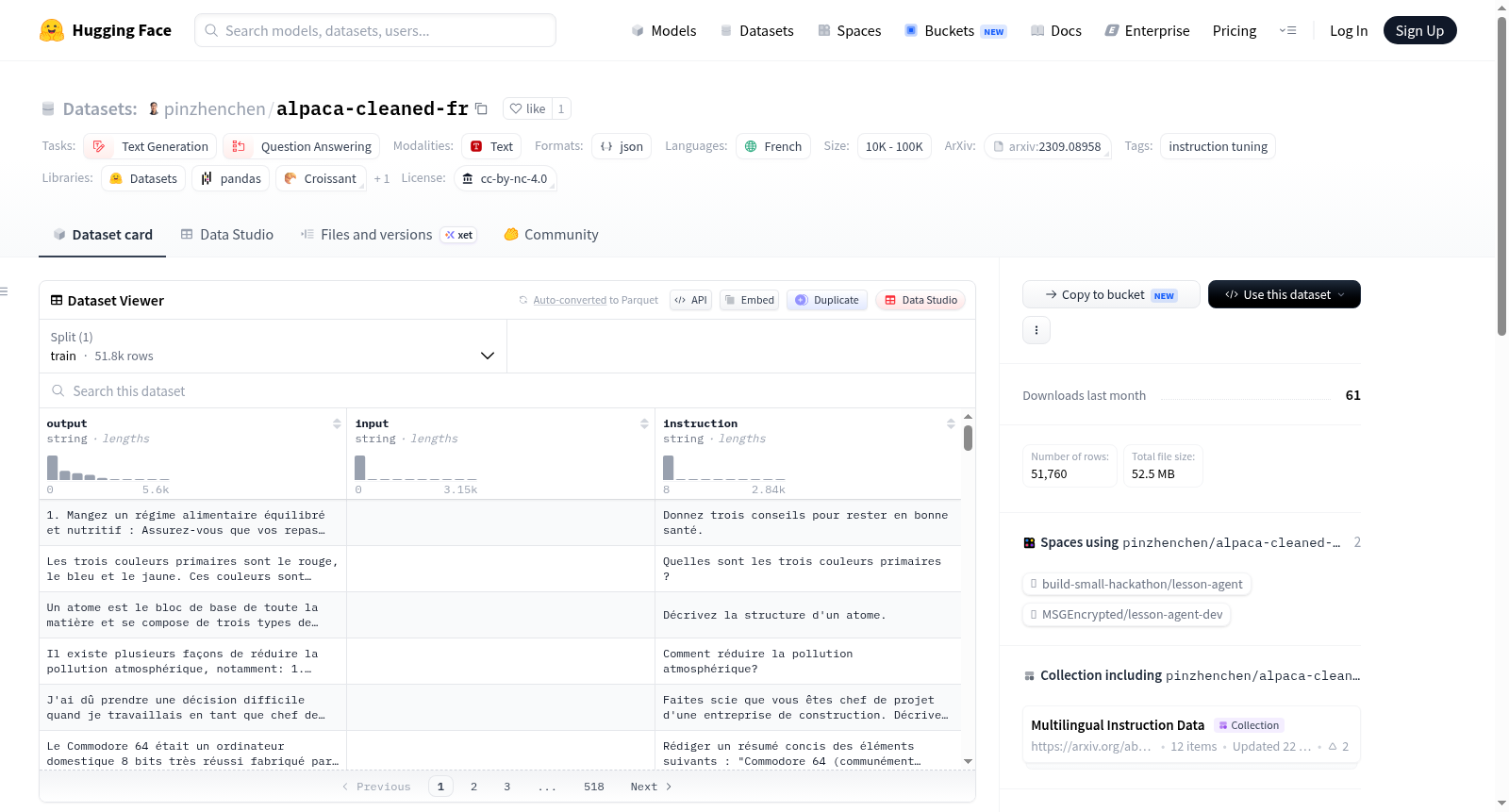Sort by output column
1509x812 pixels.
pyautogui.click(x=337, y=423)
